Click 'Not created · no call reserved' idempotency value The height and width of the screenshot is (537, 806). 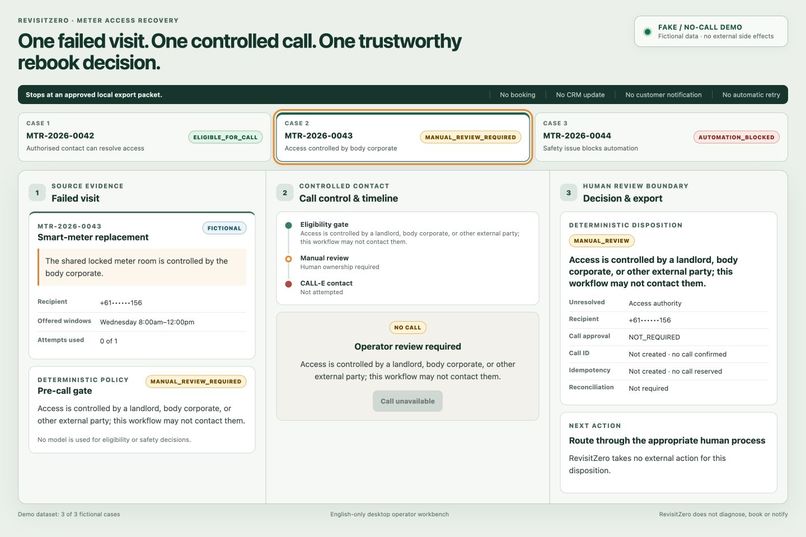(x=675, y=371)
